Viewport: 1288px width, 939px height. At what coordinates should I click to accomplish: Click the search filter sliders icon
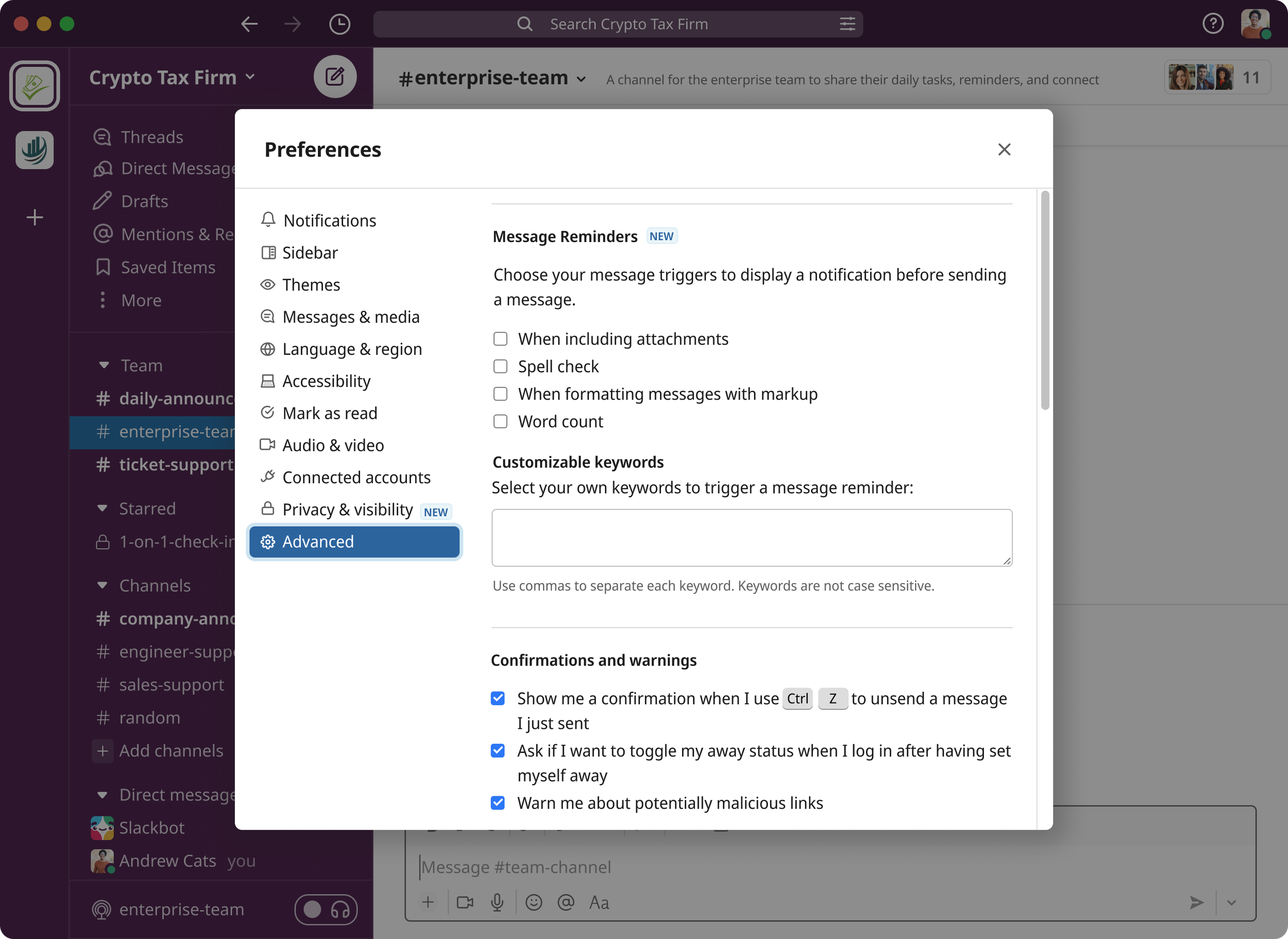click(847, 24)
